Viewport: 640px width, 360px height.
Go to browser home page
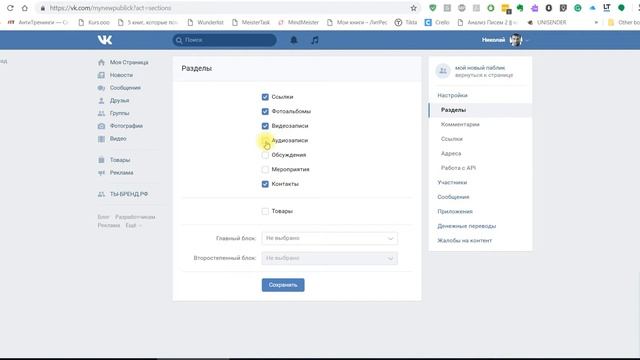pos(24,8)
